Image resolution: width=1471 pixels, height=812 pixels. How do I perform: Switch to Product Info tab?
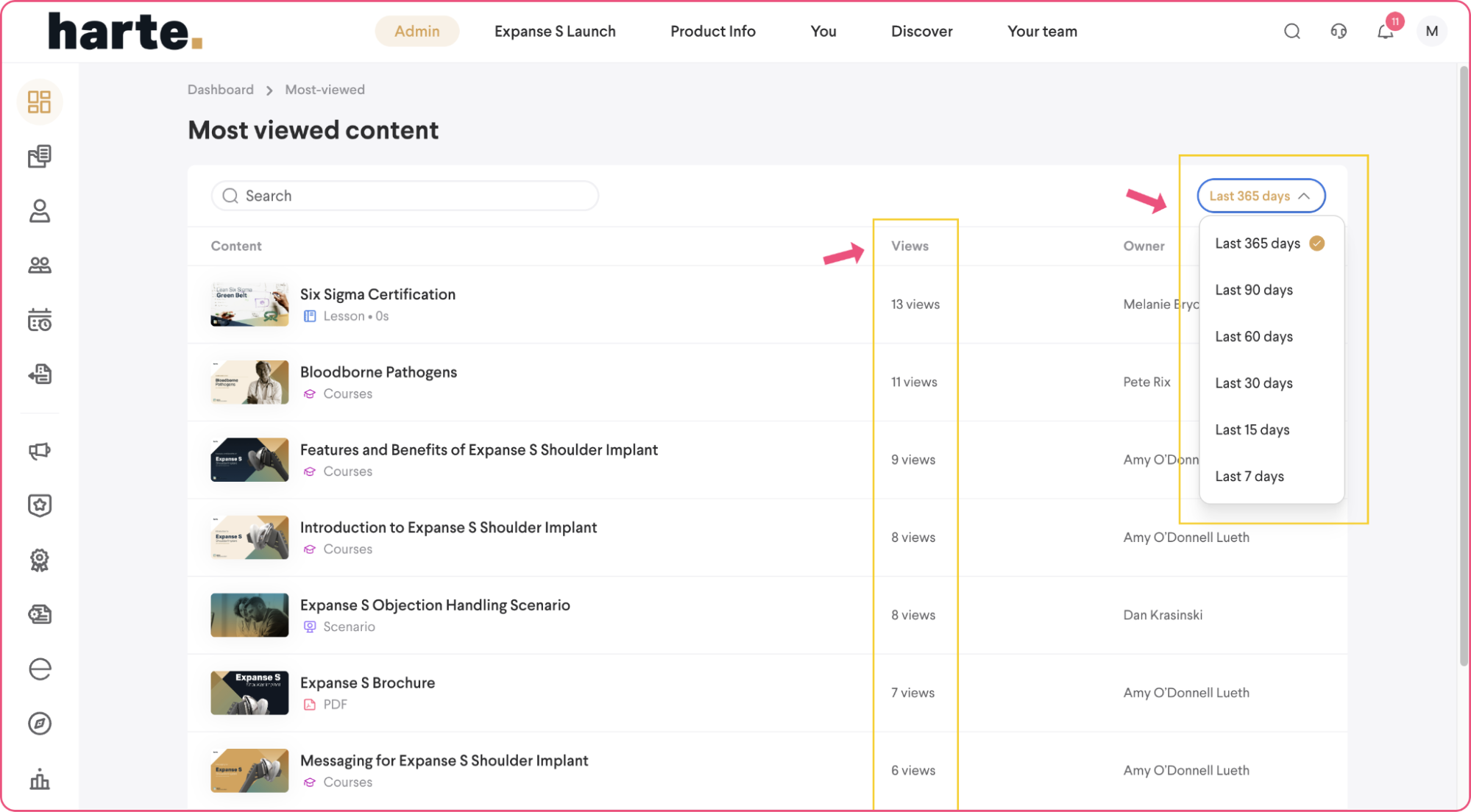click(x=712, y=32)
